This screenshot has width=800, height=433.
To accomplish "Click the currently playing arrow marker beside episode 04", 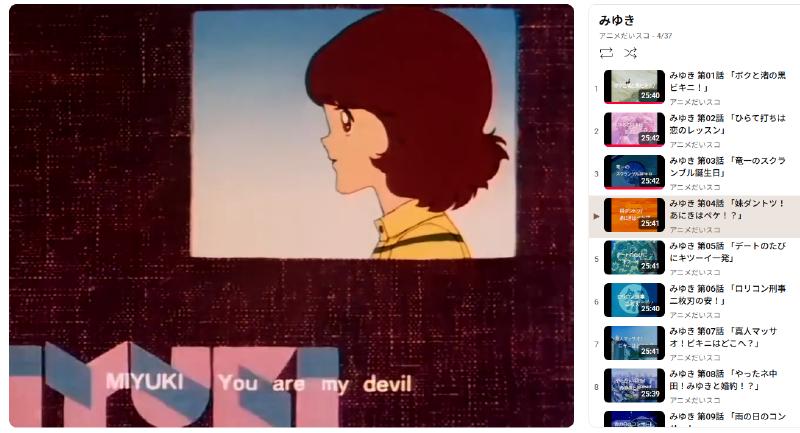I will click(596, 216).
